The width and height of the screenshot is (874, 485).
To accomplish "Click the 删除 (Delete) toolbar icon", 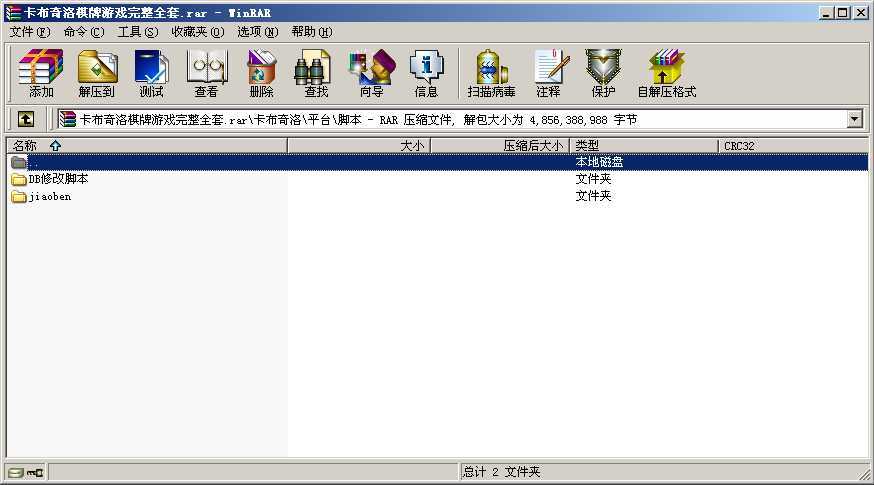I will pos(261,73).
